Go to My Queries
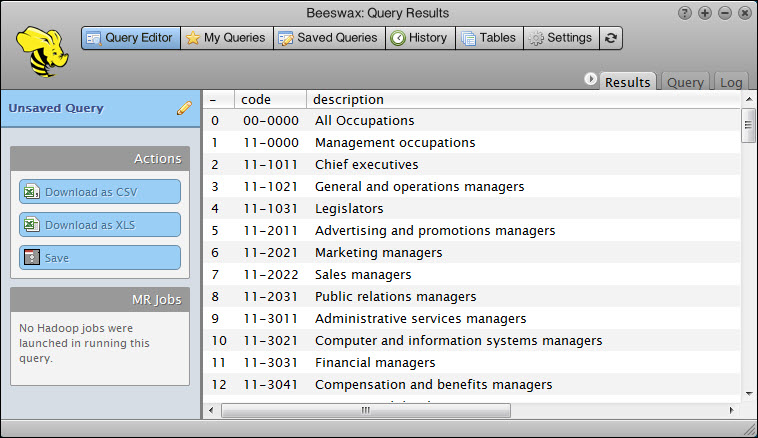This screenshot has height=438, width=758. pyautogui.click(x=226, y=38)
